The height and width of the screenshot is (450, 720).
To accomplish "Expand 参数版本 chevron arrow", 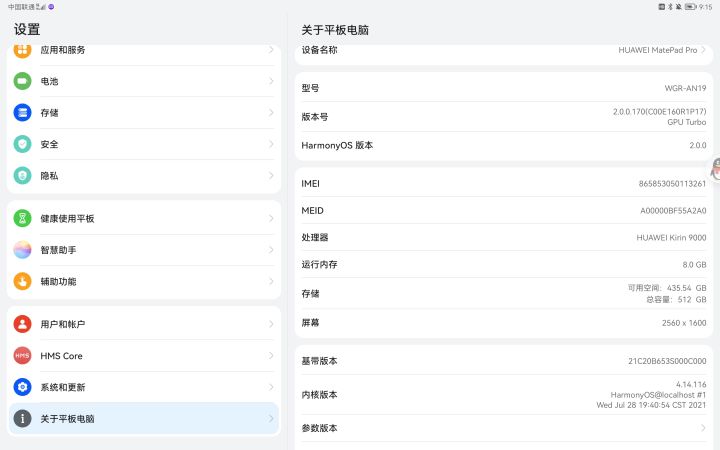I will (x=703, y=428).
